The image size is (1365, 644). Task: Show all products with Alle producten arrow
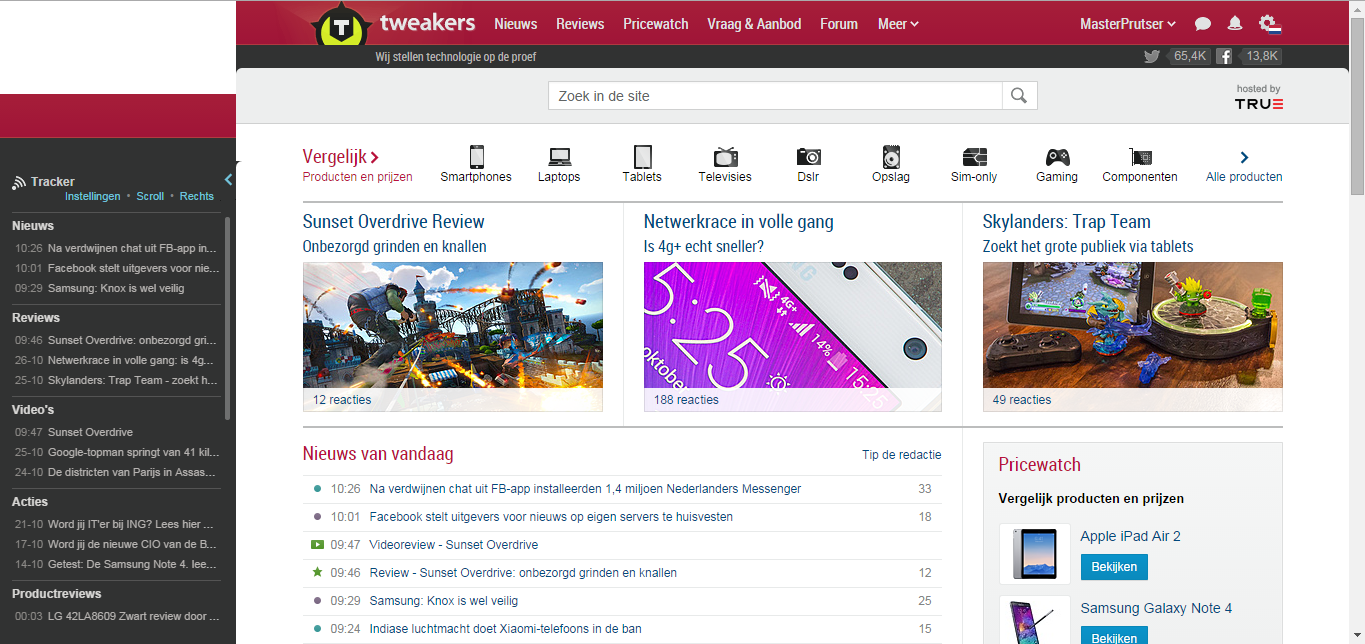coord(1244,157)
